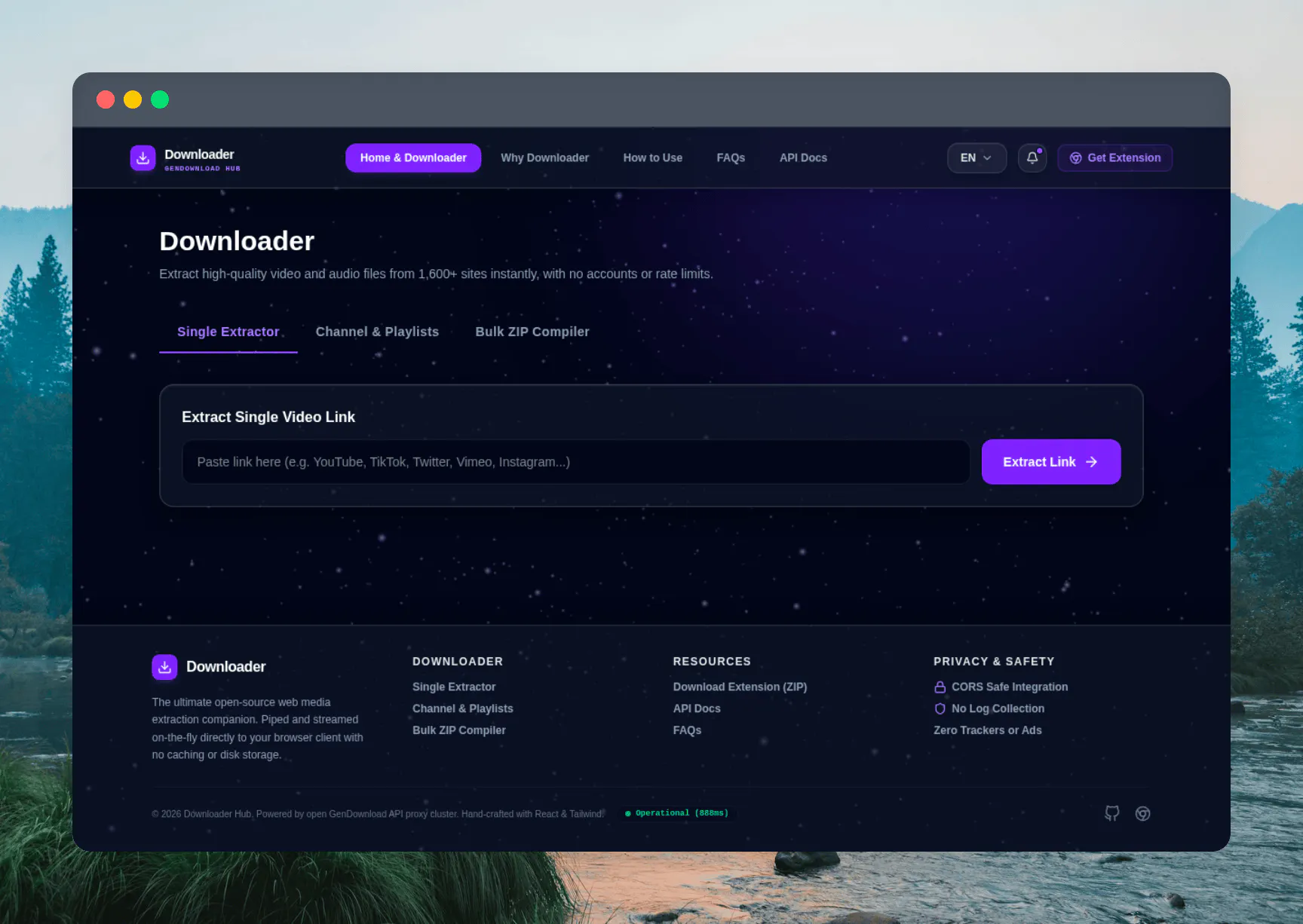1303x924 pixels.
Task: Click the shield icon beside No Log Collection
Action: point(940,709)
